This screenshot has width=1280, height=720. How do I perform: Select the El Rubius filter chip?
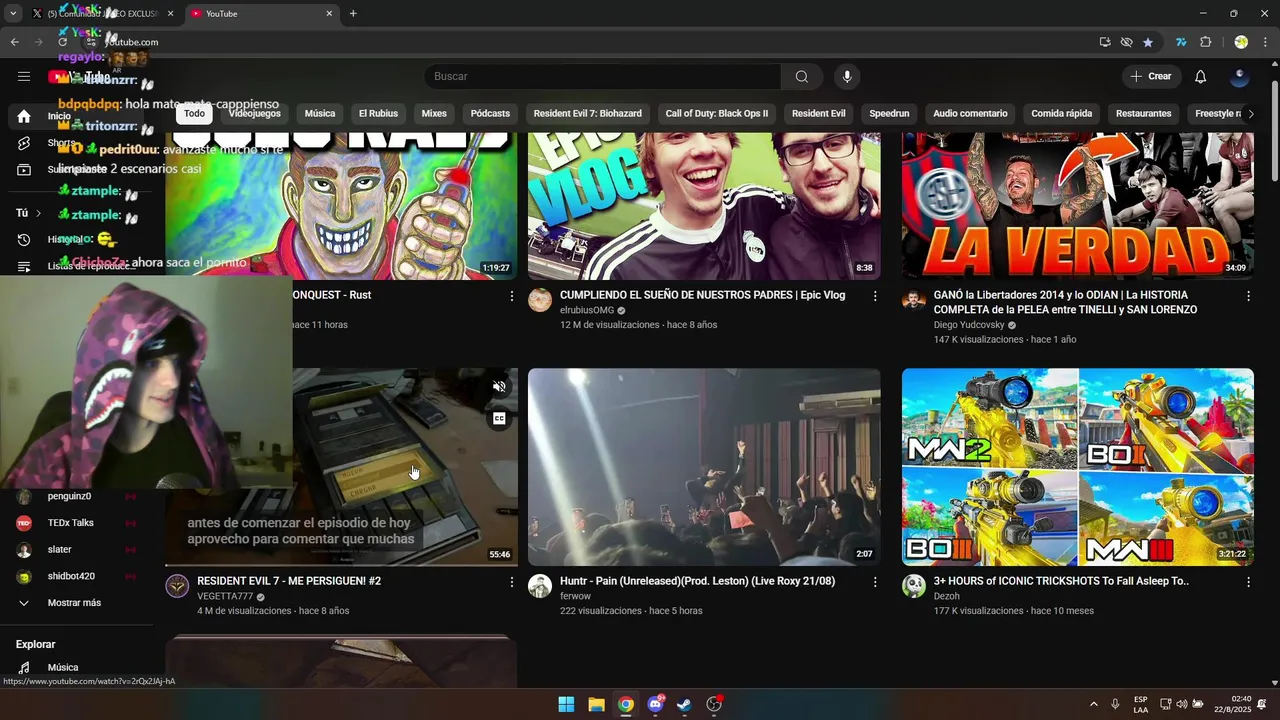coord(378,114)
